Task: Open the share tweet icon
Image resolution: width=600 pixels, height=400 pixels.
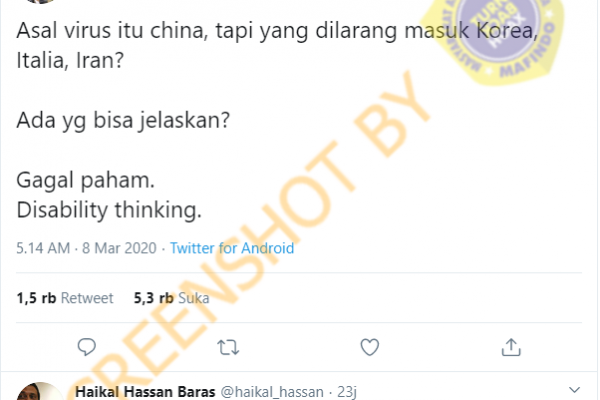Action: pyautogui.click(x=511, y=347)
